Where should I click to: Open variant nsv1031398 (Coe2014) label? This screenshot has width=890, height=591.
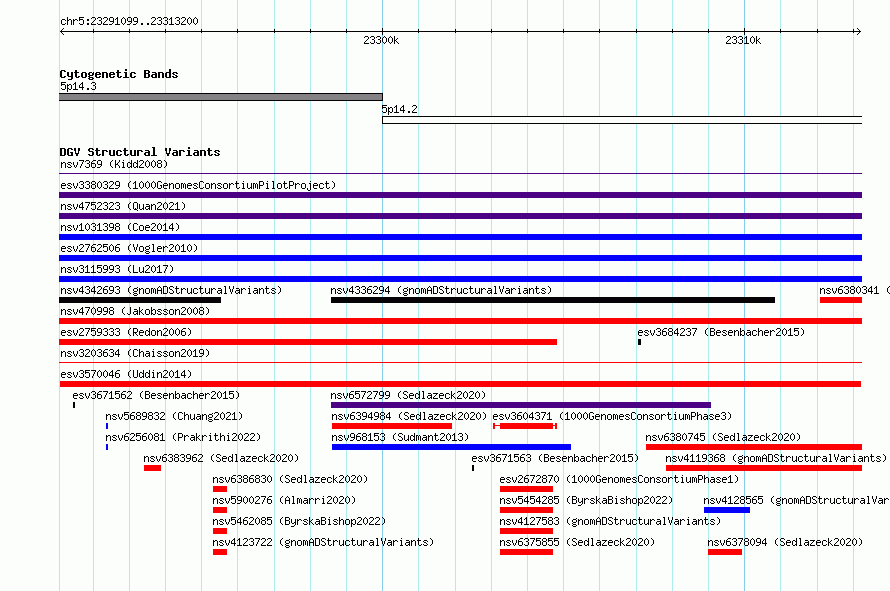click(120, 228)
